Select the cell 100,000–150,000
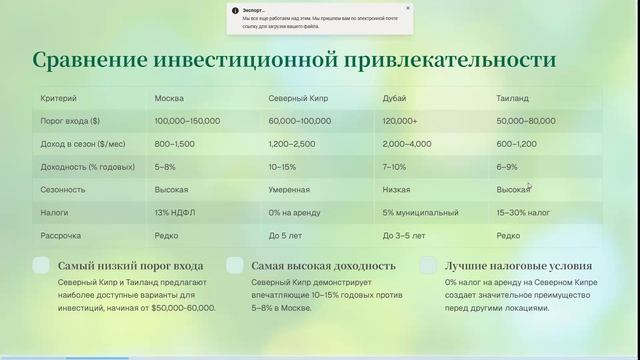 click(x=187, y=121)
